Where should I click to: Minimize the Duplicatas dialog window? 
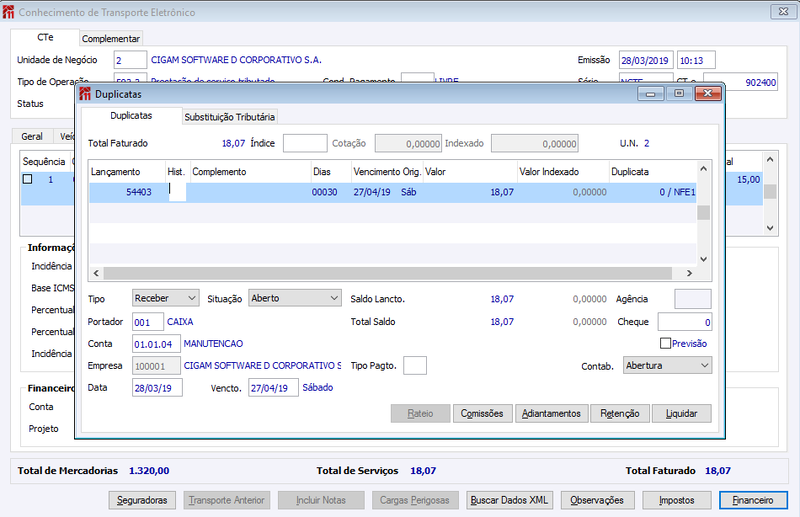point(651,93)
